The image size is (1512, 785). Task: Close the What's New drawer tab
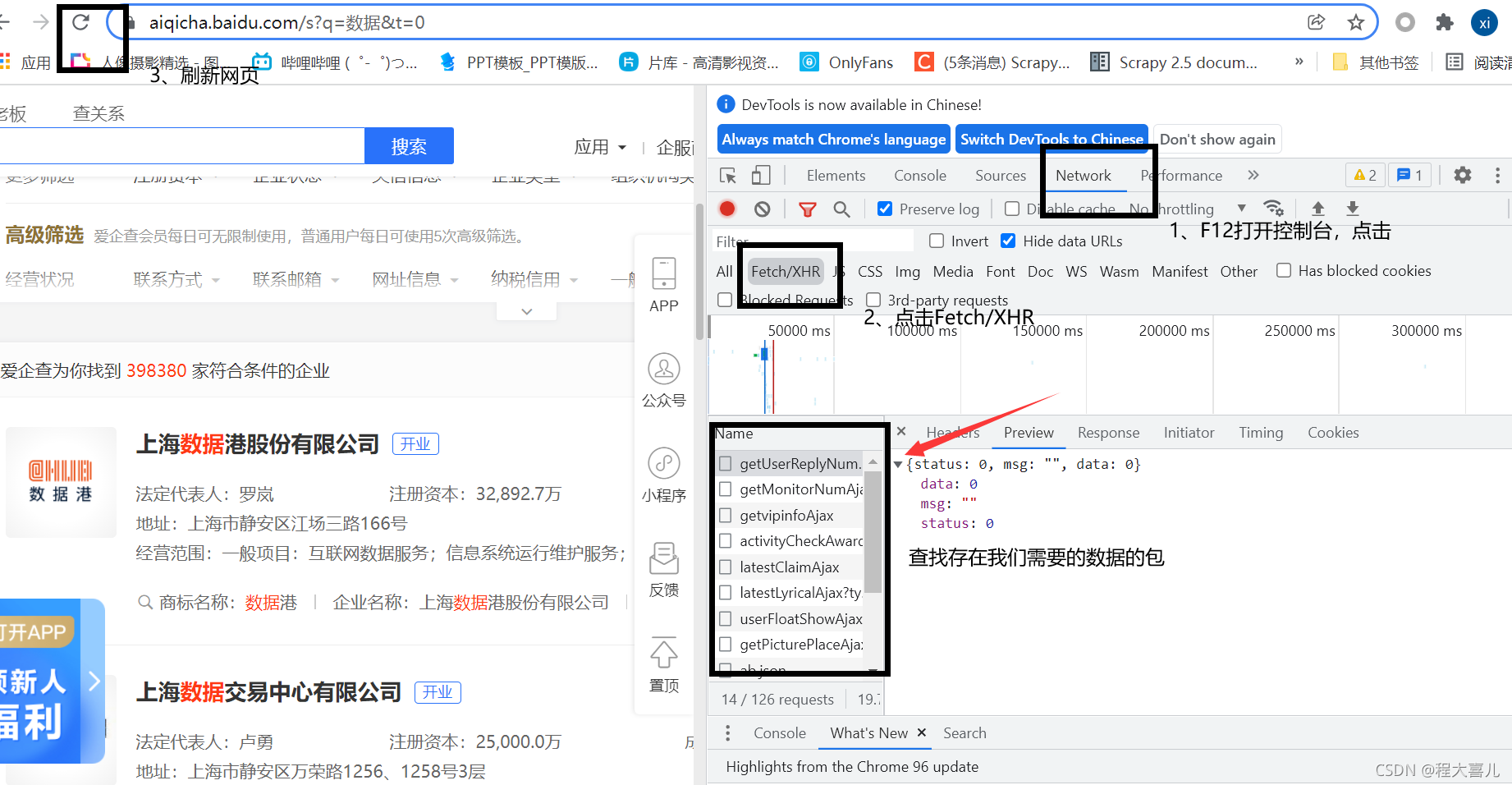(922, 732)
